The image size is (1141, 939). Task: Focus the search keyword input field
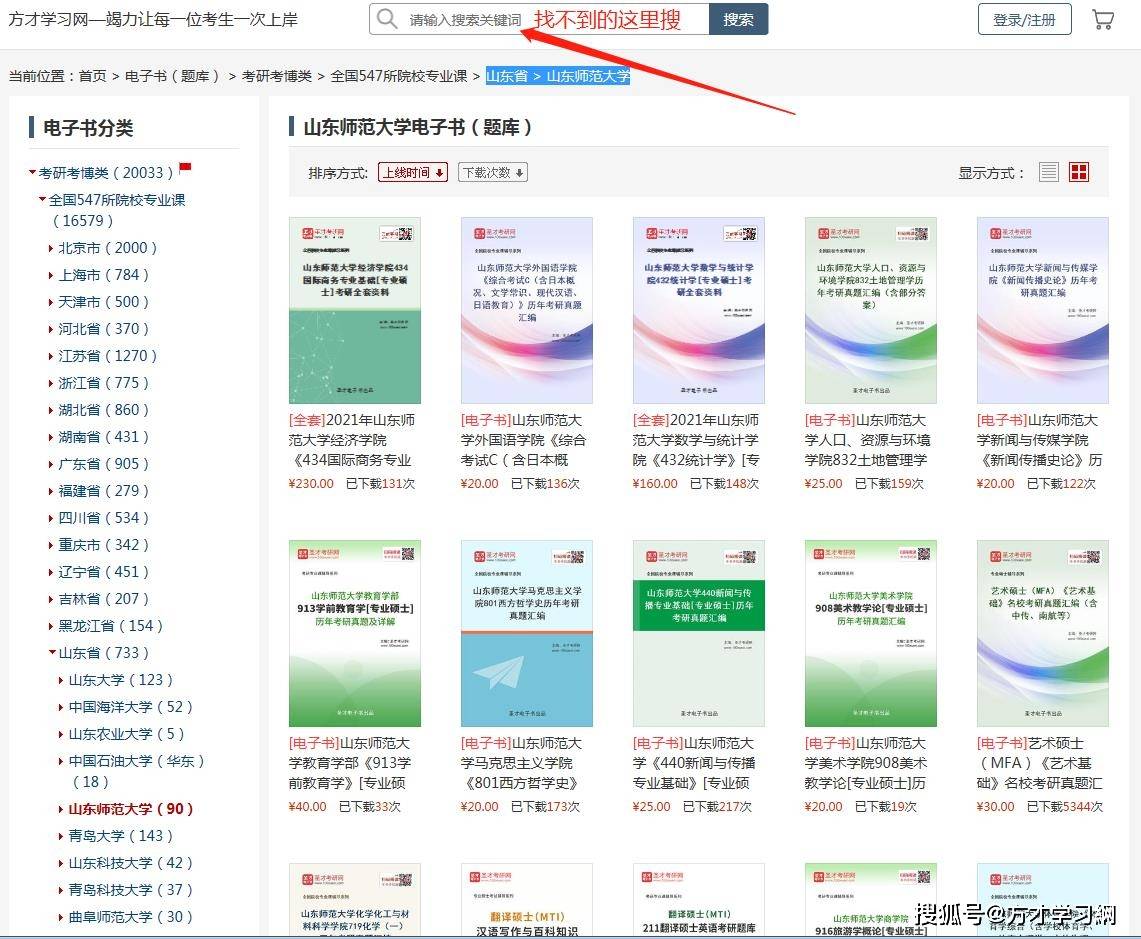538,19
